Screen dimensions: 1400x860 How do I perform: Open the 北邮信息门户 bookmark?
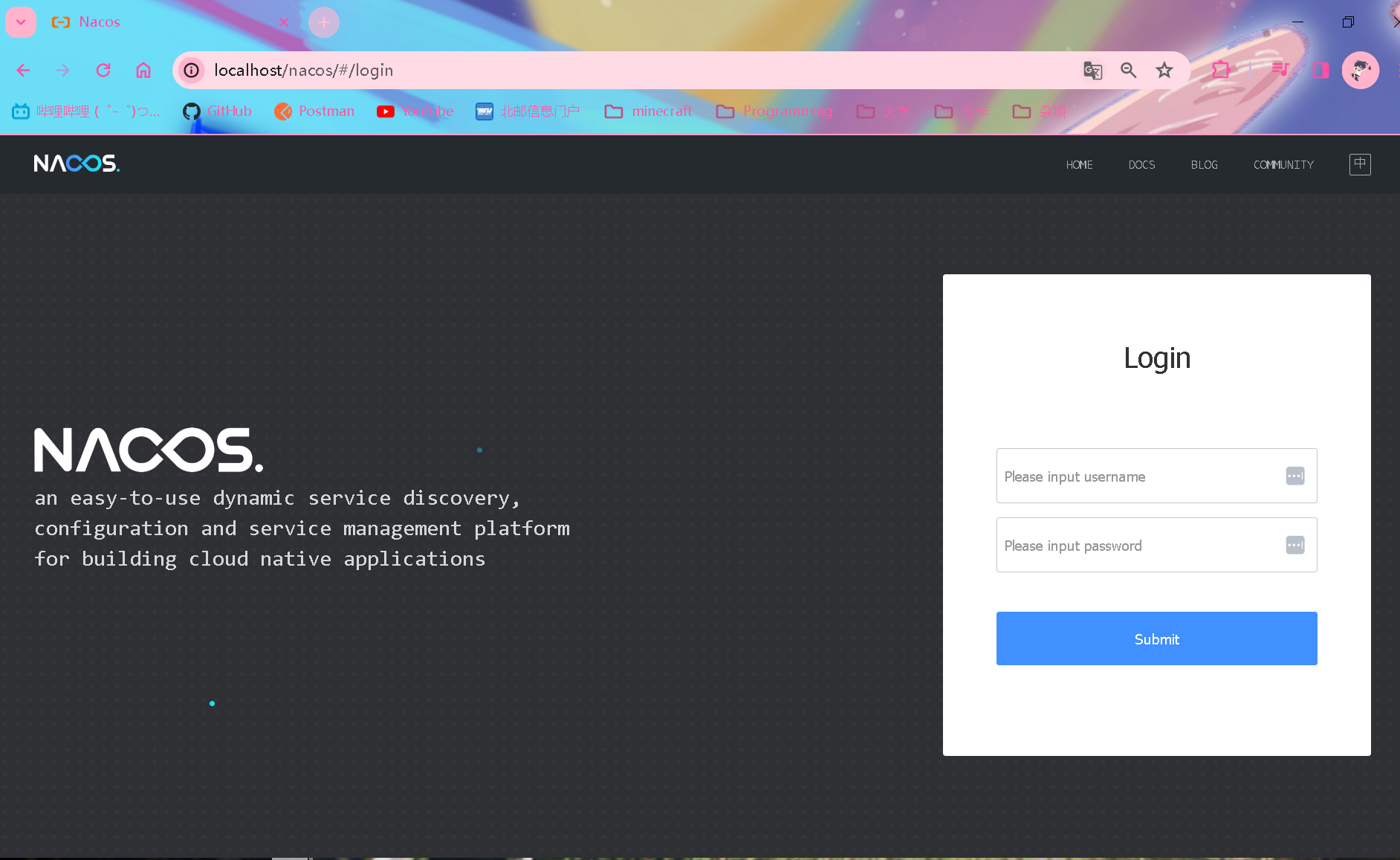(528, 111)
